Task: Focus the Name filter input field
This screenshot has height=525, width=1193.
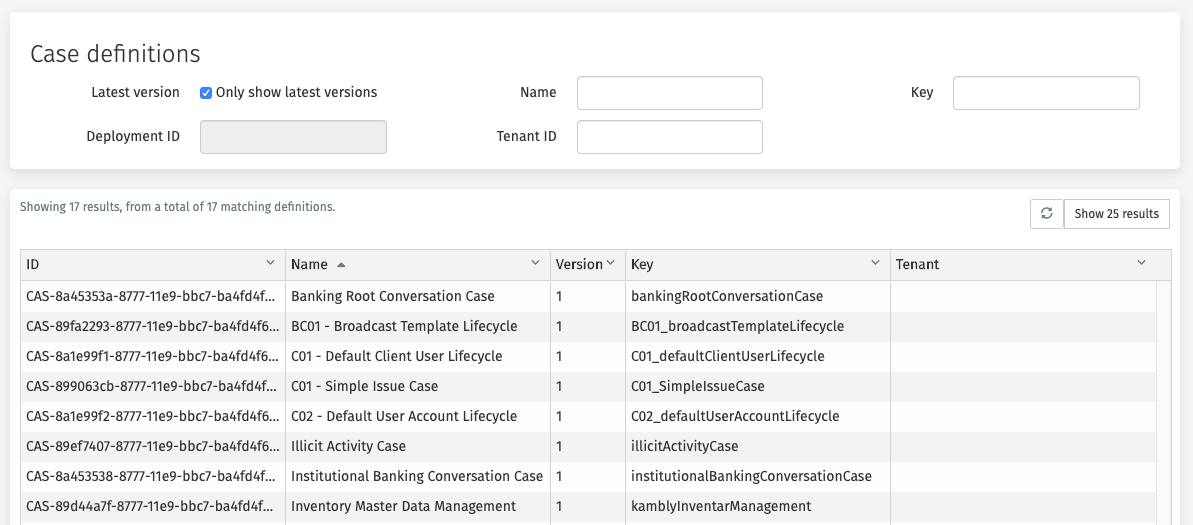Action: [x=669, y=93]
